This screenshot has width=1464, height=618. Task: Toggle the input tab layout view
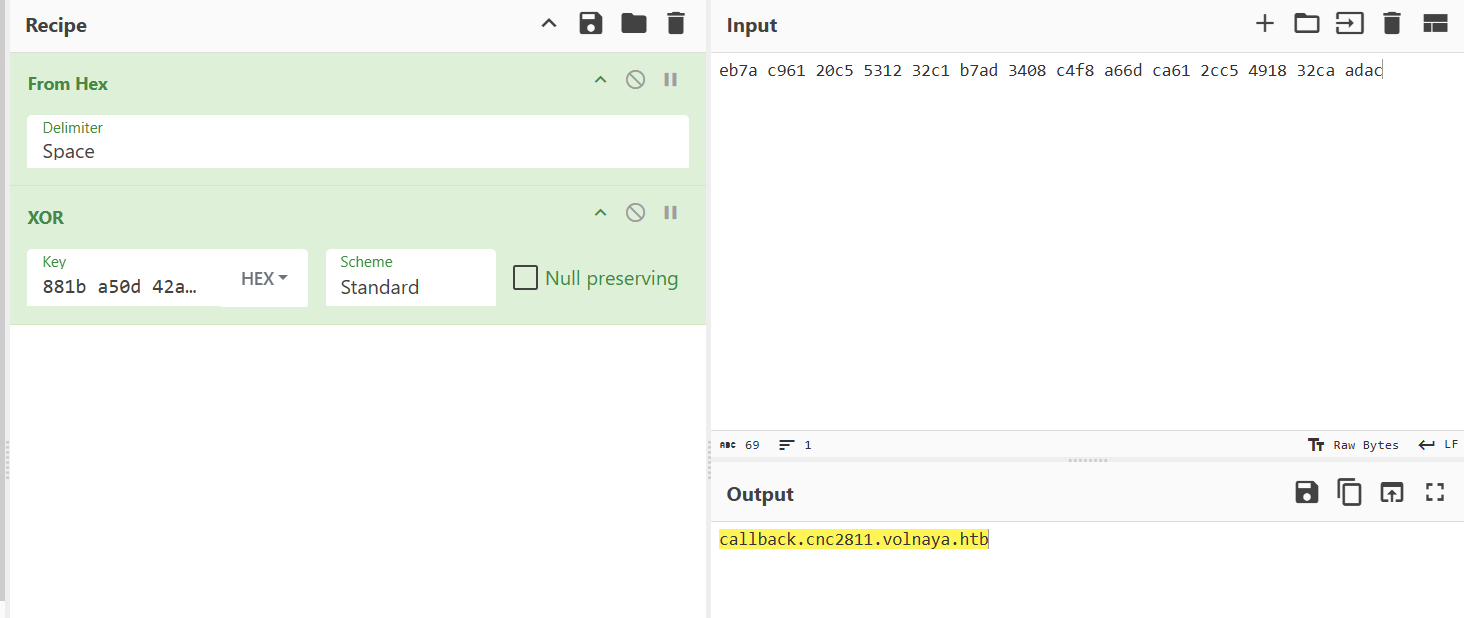tap(1435, 23)
